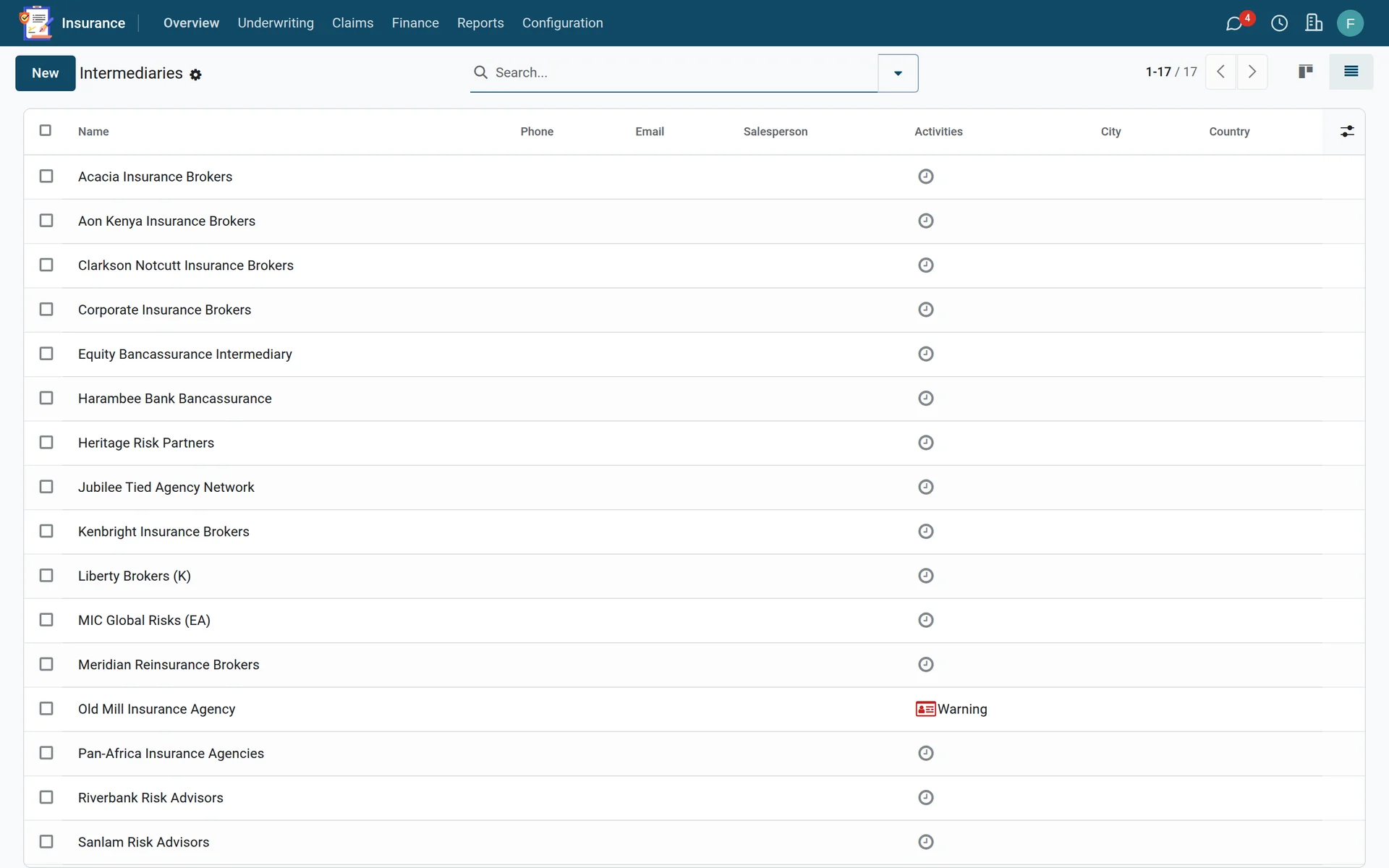The height and width of the screenshot is (868, 1389).
Task: Tick the Liberty Brokers (K) checkbox
Action: 46,576
